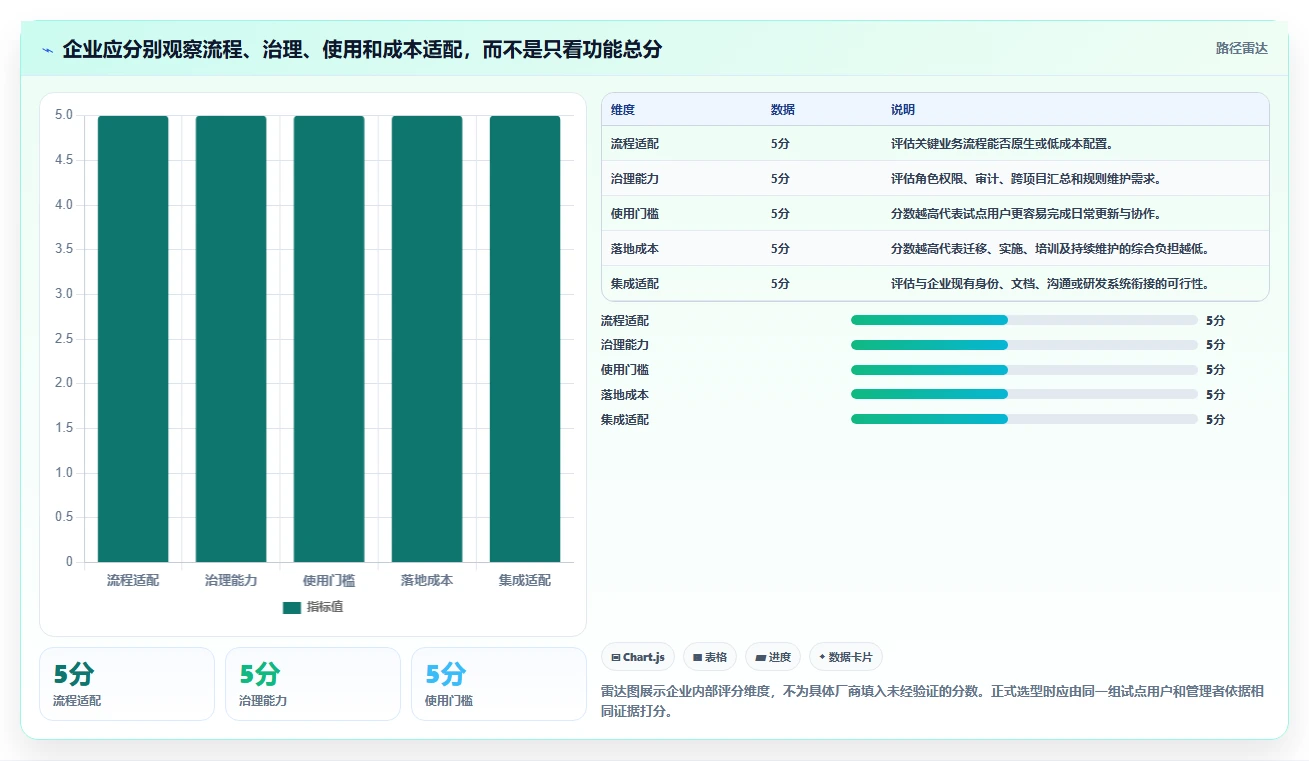Click description 评估关键业务流程能否原生或低成本配置
The width and height of the screenshot is (1309, 761).
(1002, 144)
